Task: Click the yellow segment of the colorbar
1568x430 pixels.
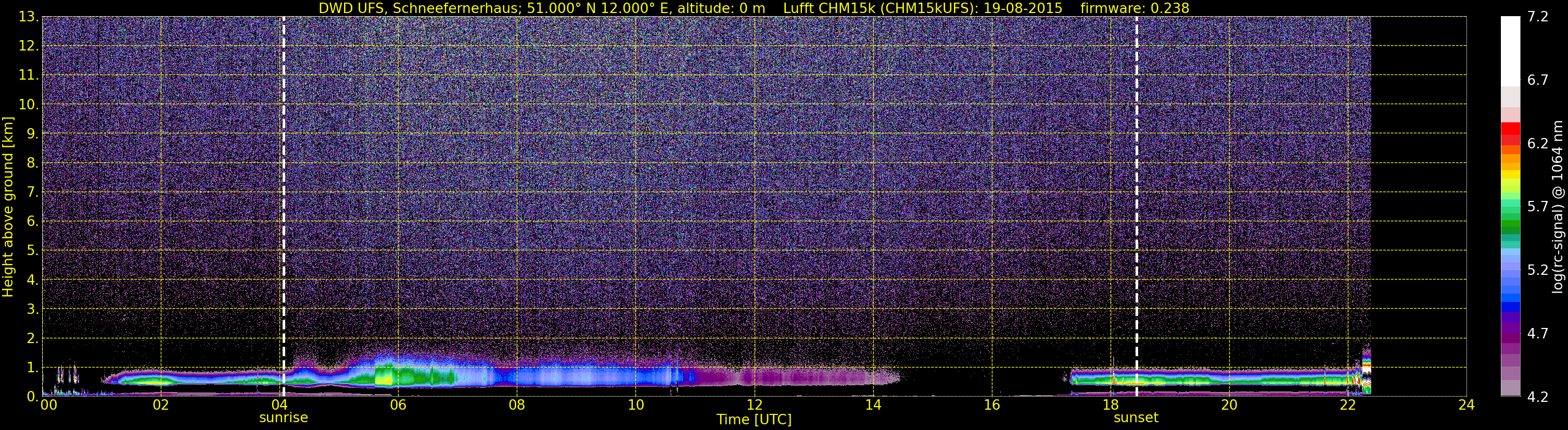Action: point(1510,175)
